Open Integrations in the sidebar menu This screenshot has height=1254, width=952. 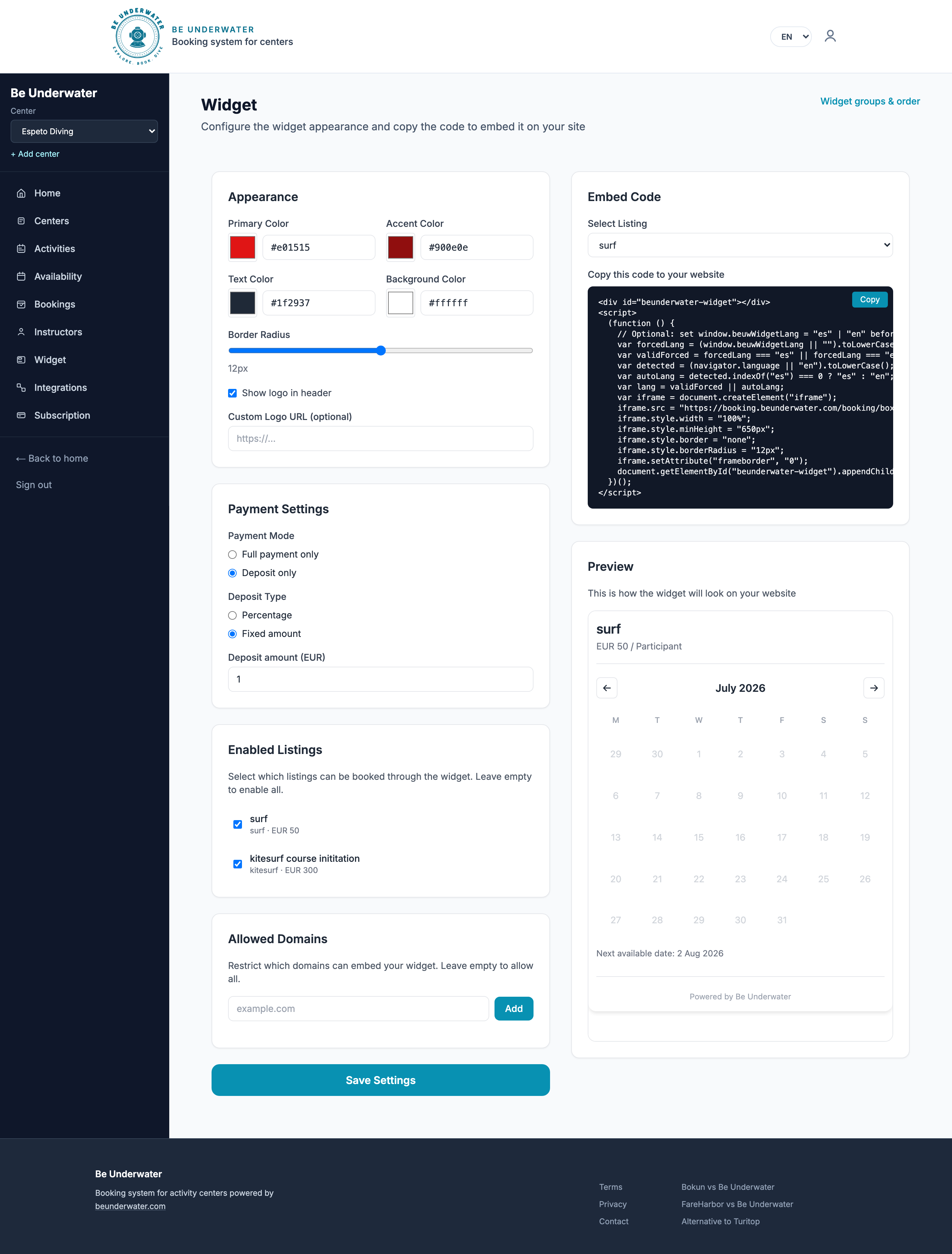click(84, 388)
